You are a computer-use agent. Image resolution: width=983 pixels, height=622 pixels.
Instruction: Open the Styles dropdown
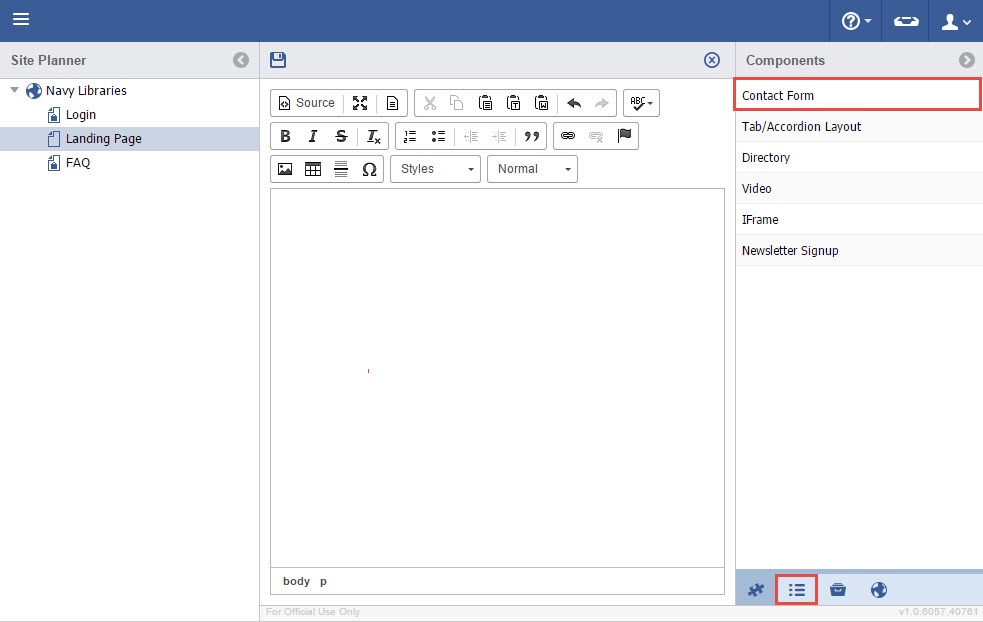coord(435,169)
